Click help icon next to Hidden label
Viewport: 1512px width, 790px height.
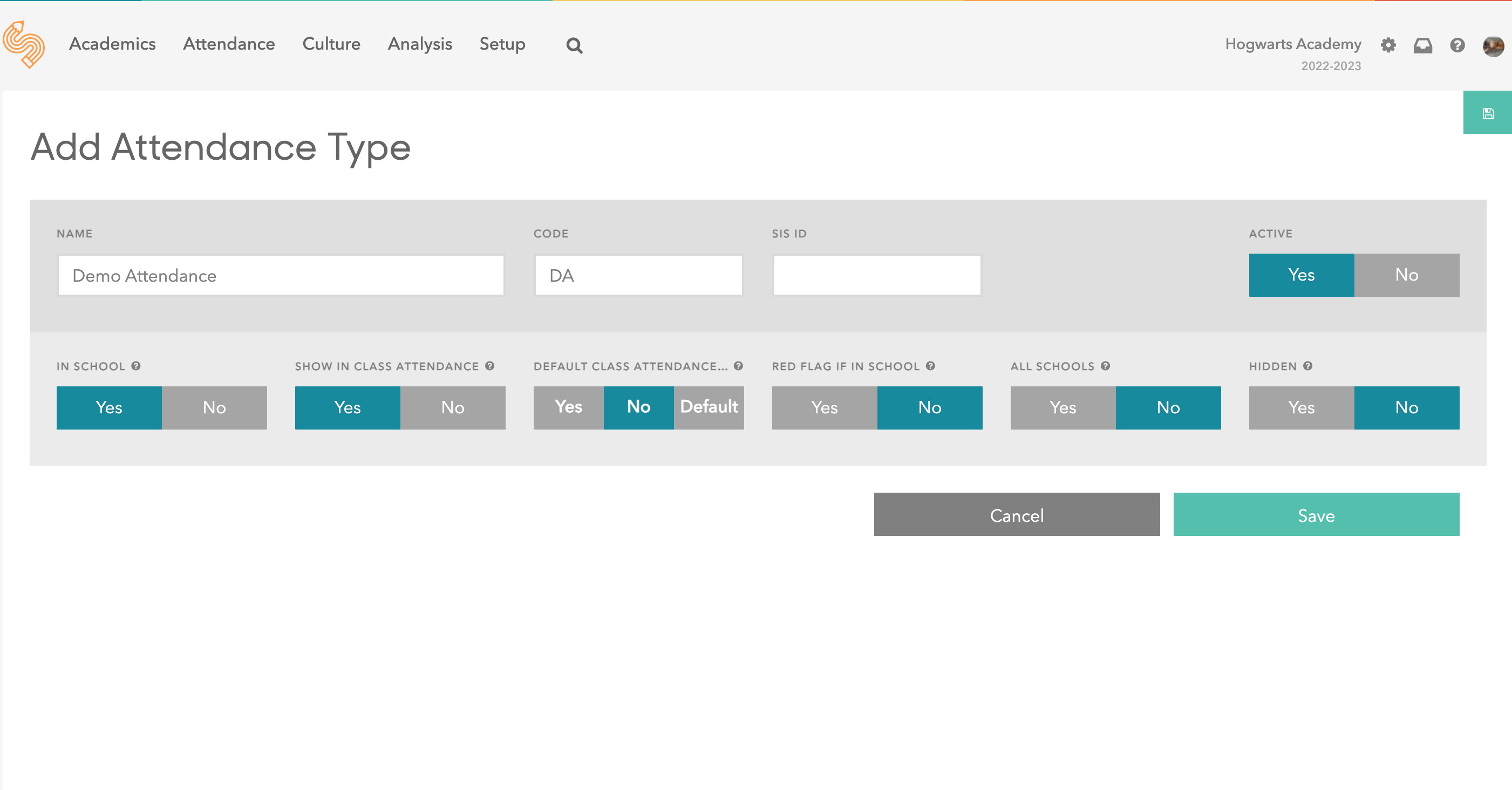1307,366
